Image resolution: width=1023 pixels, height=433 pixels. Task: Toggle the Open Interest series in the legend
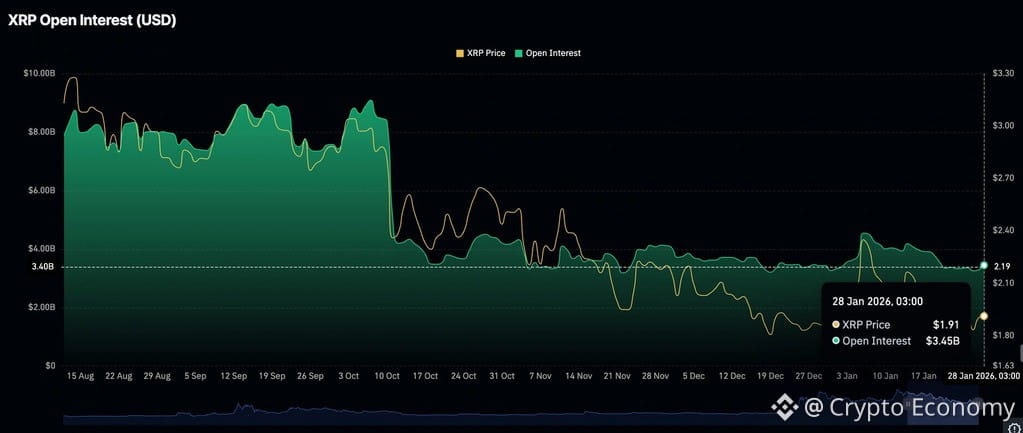click(x=548, y=53)
